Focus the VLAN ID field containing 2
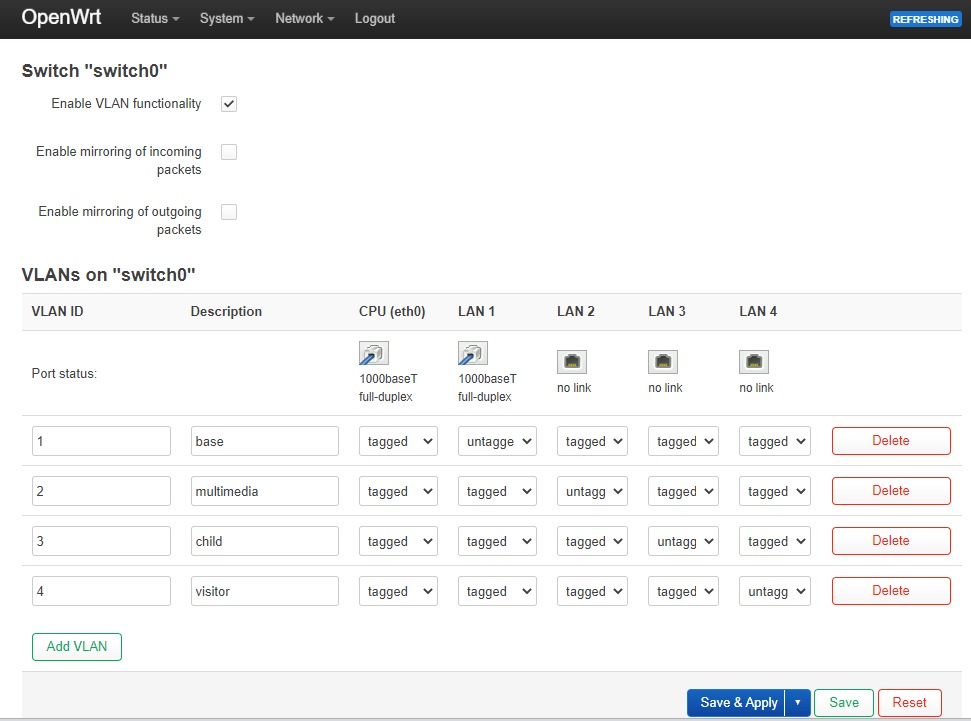 [101, 491]
